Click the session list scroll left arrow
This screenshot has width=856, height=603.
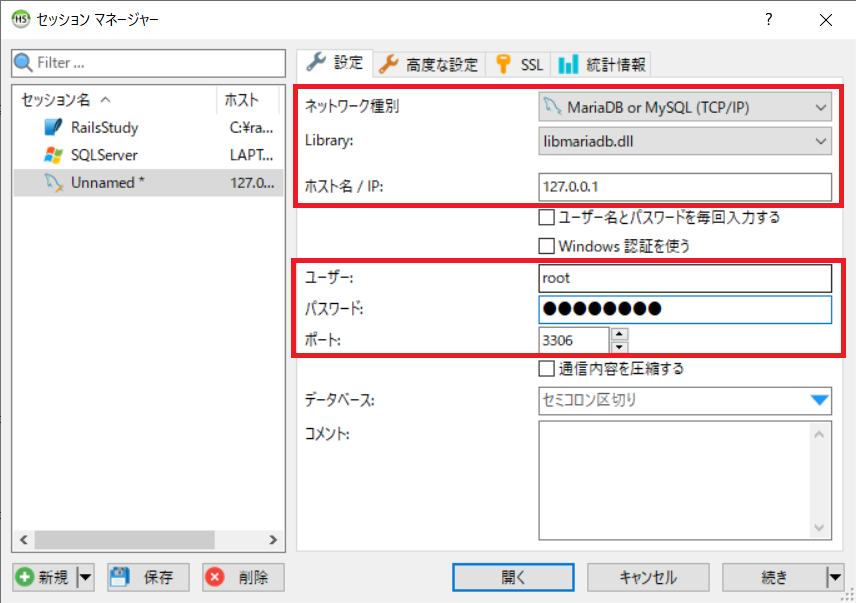point(23,540)
